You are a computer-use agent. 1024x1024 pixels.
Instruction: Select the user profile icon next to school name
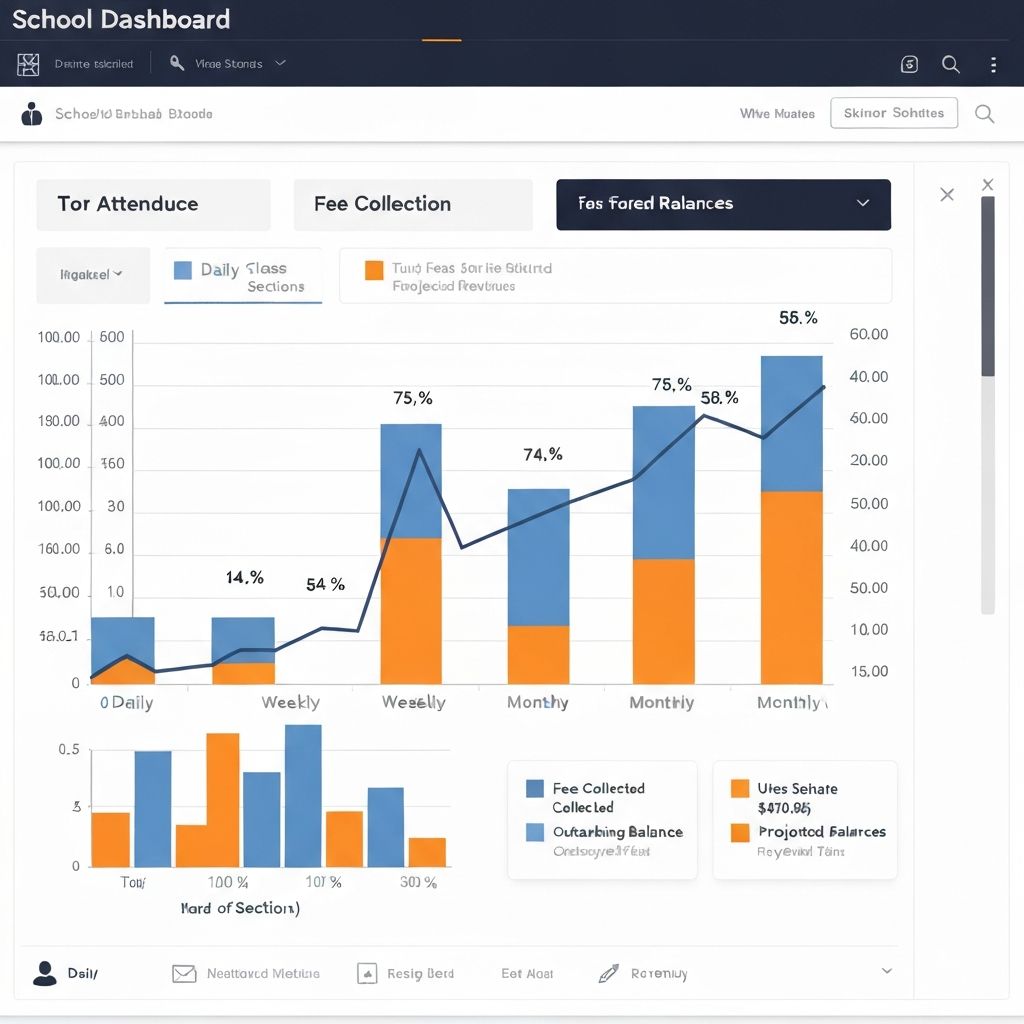coord(31,113)
